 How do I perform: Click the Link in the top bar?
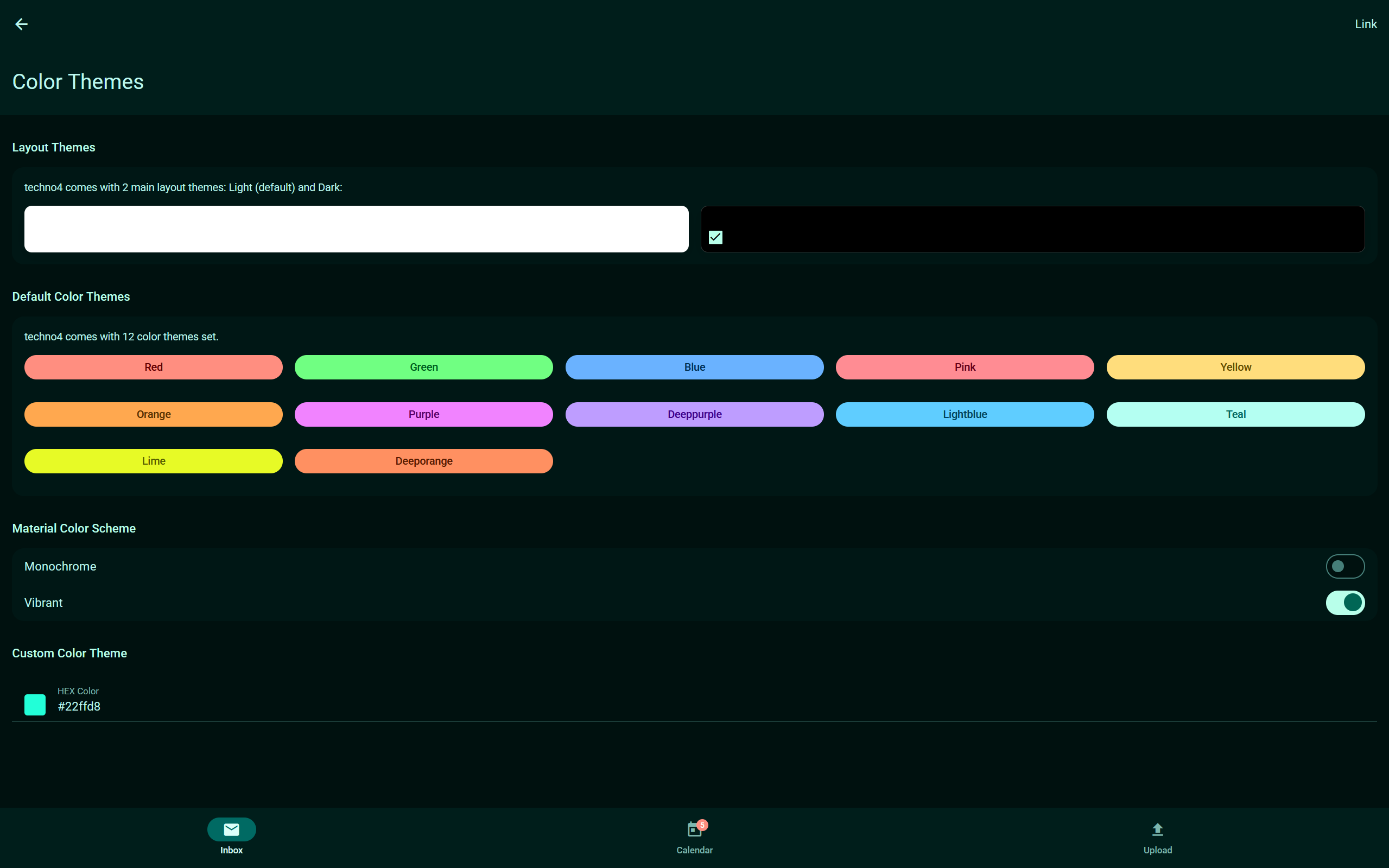[x=1366, y=24]
